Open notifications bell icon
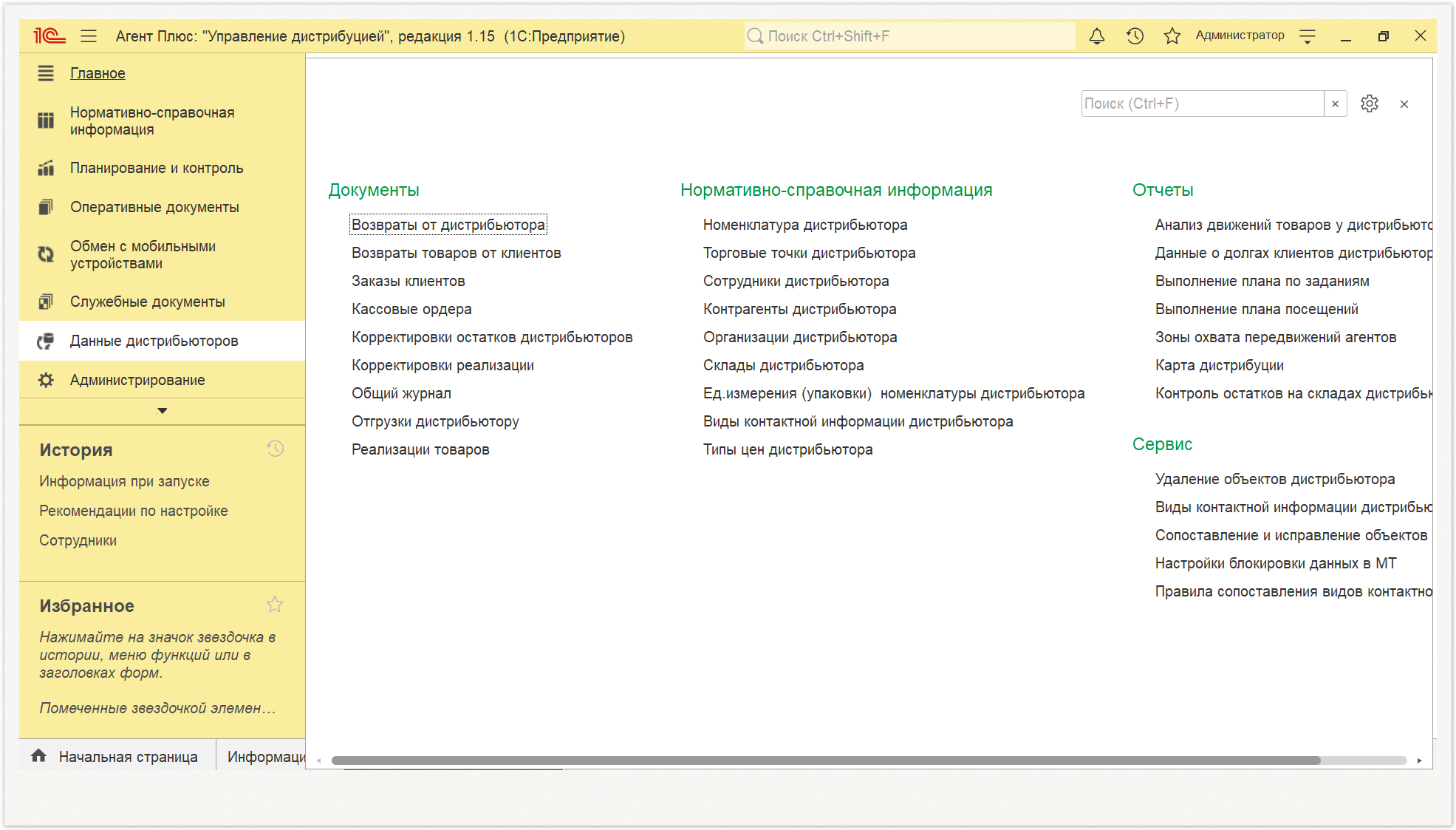This screenshot has height=830, width=1456. pyautogui.click(x=1097, y=35)
